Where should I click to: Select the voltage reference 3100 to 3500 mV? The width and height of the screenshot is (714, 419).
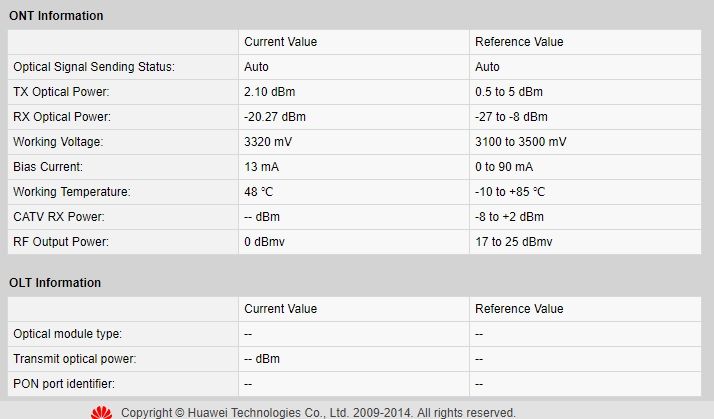pyautogui.click(x=521, y=142)
